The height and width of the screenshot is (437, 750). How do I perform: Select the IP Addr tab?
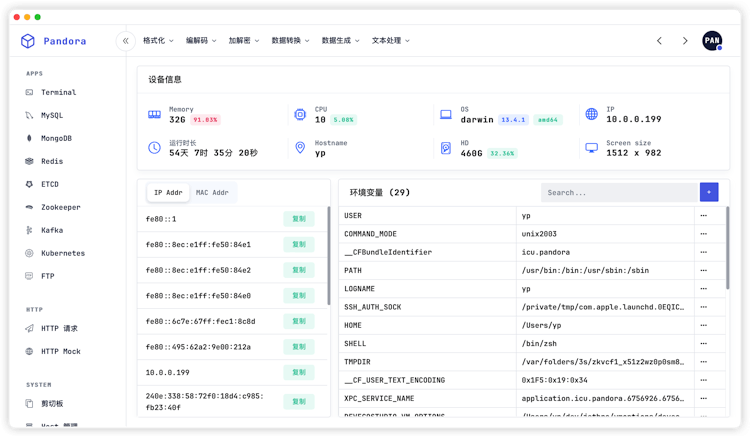(x=167, y=192)
